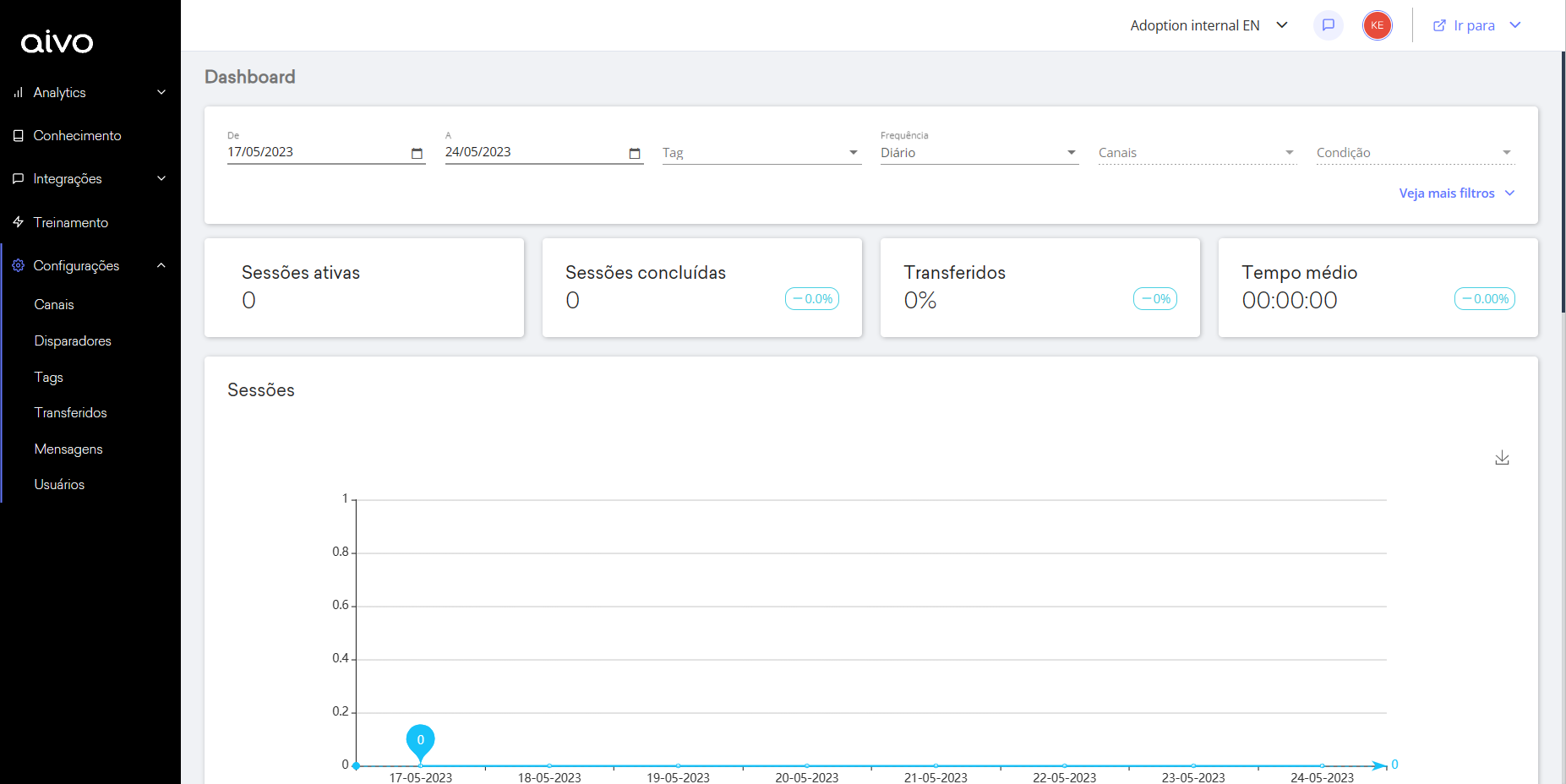
Task: Open Mensagens in the sidebar
Action: (x=68, y=449)
